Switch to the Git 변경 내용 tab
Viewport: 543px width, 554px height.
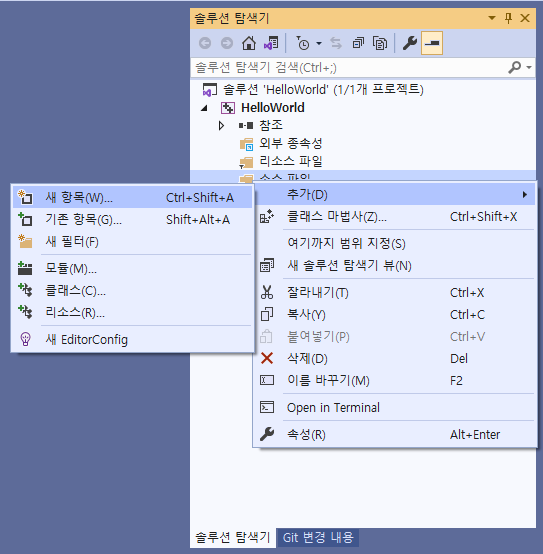coord(318,537)
